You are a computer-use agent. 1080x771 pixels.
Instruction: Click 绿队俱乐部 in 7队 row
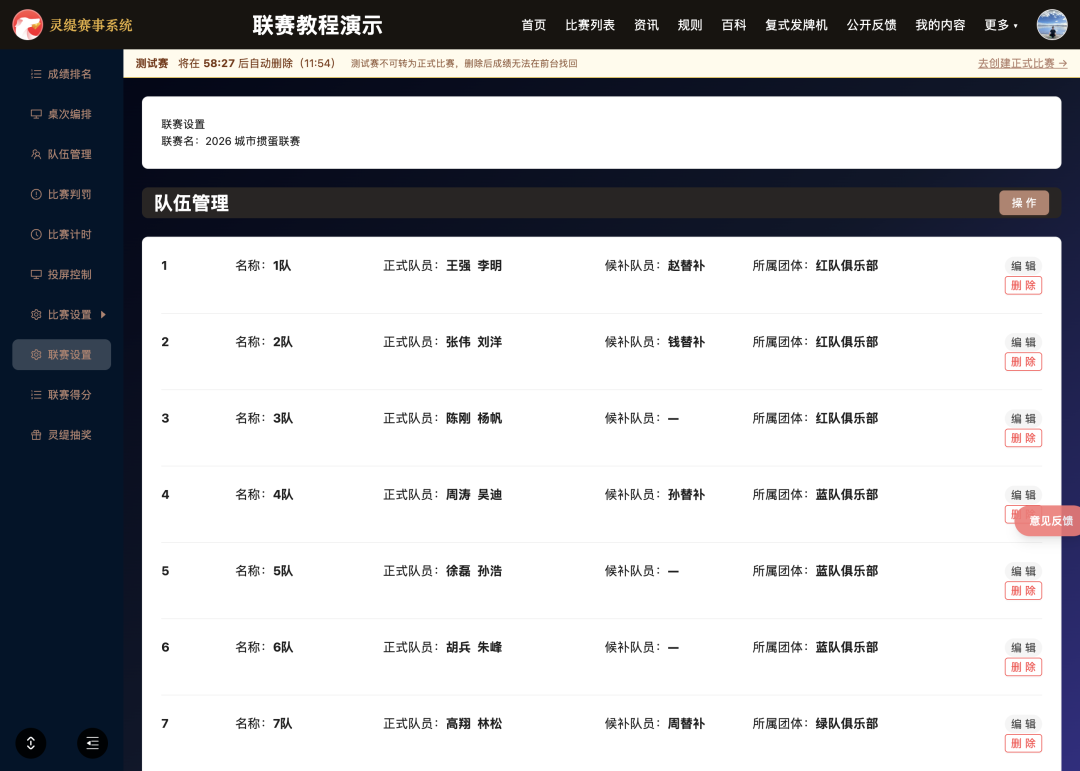pos(847,723)
